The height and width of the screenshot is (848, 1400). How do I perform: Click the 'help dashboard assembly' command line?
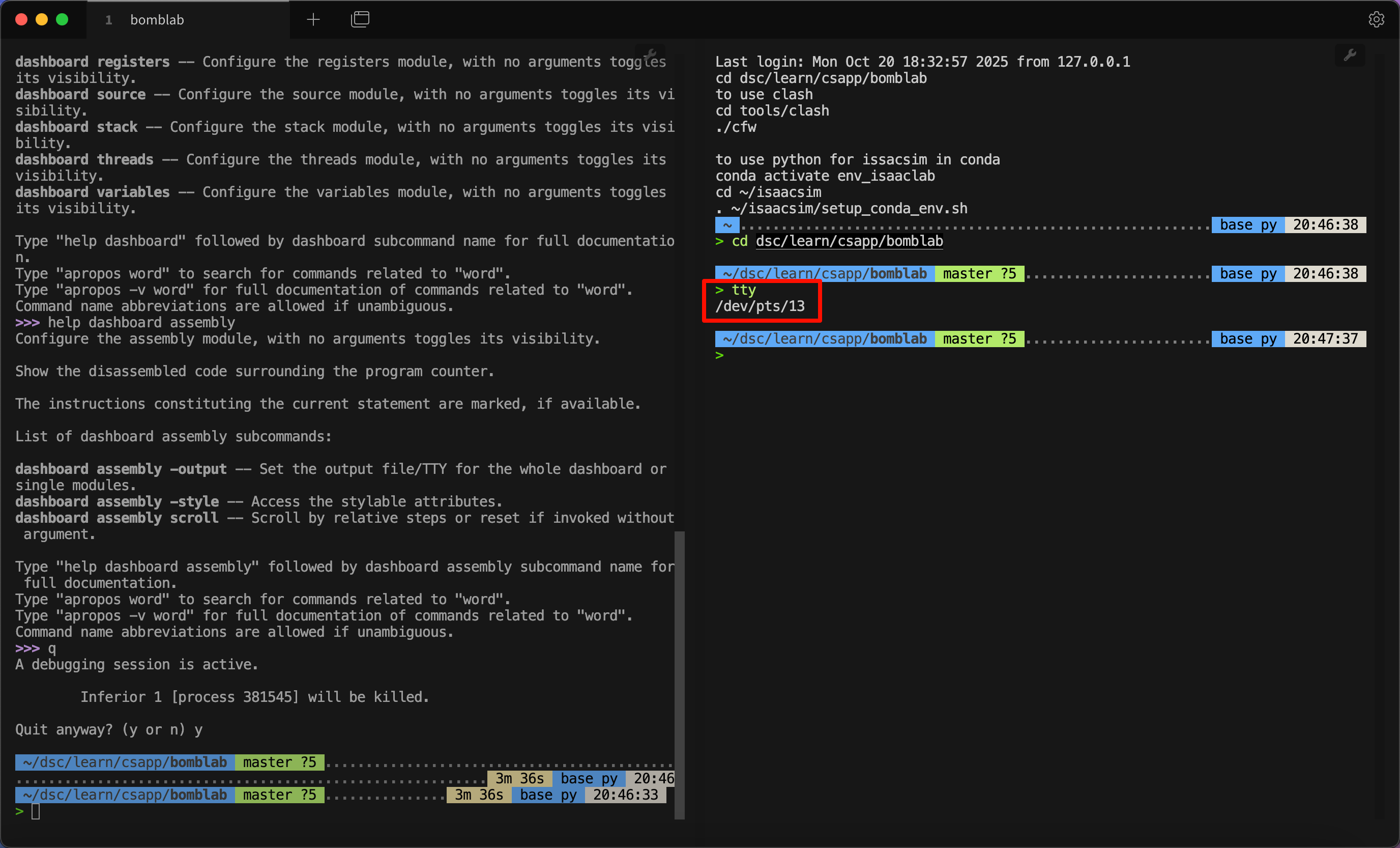[141, 322]
